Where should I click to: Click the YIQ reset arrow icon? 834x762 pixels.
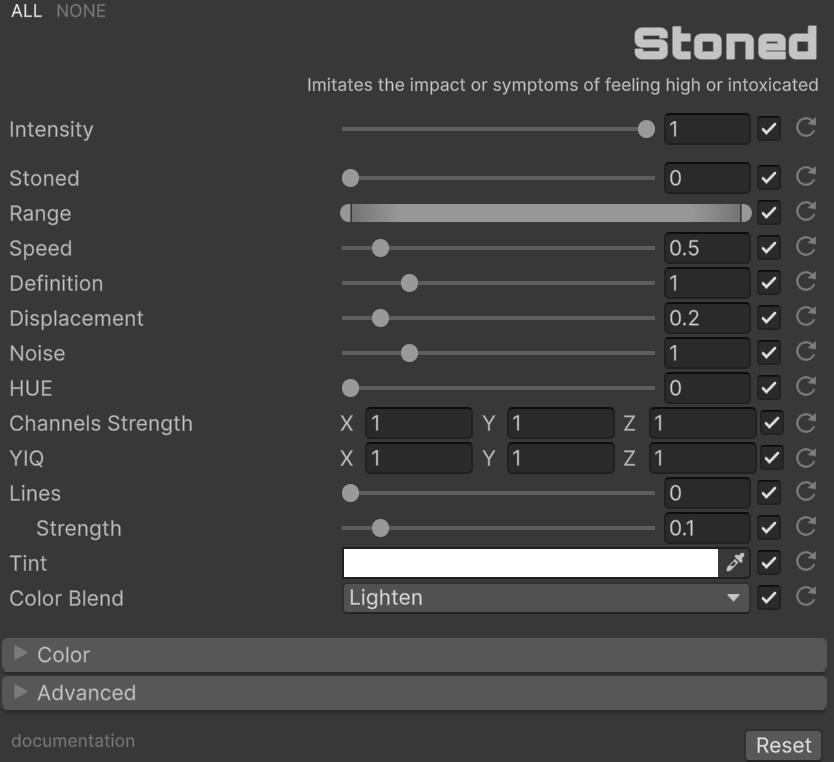[x=806, y=458]
